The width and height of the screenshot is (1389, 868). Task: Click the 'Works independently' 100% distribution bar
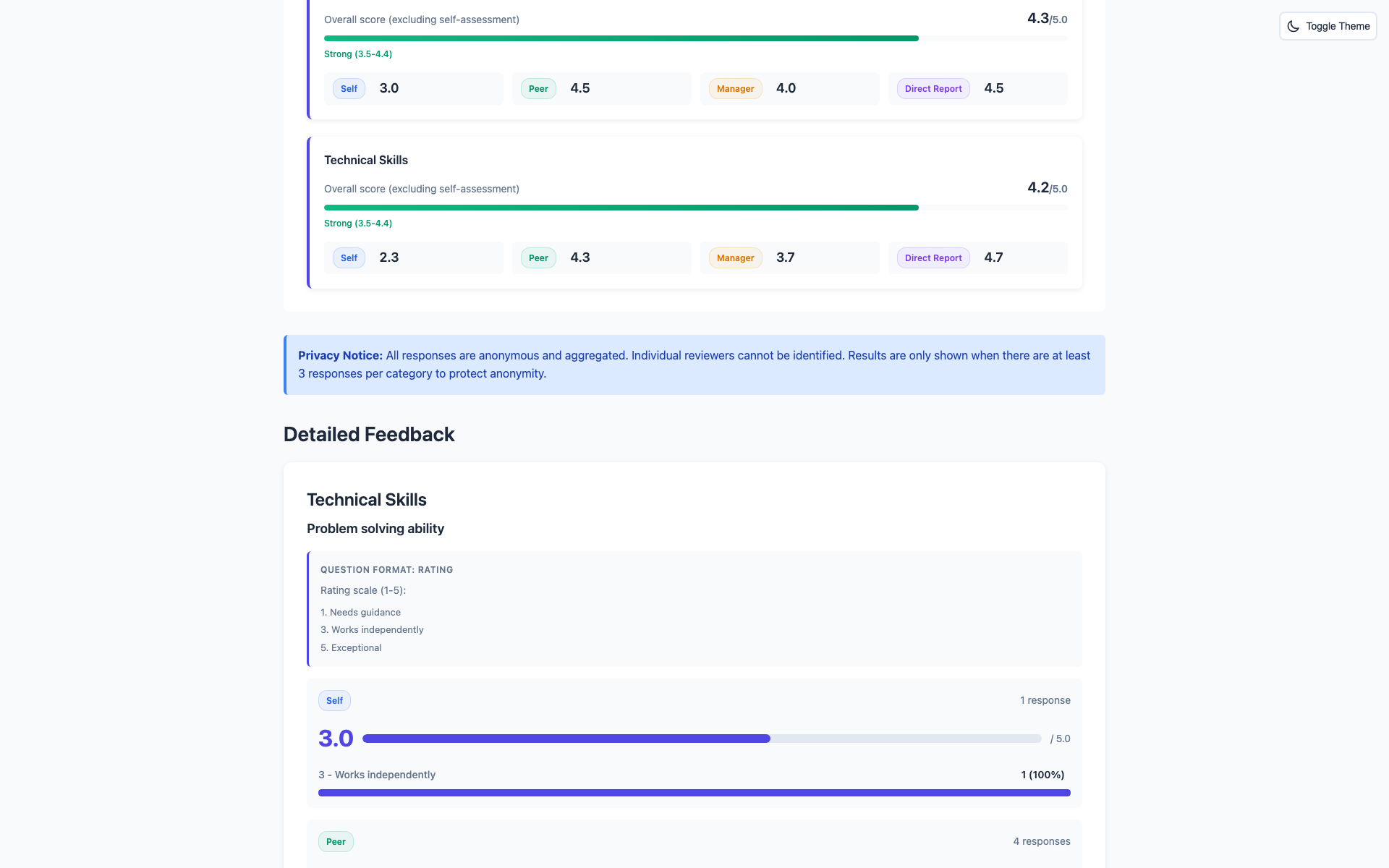(694, 793)
